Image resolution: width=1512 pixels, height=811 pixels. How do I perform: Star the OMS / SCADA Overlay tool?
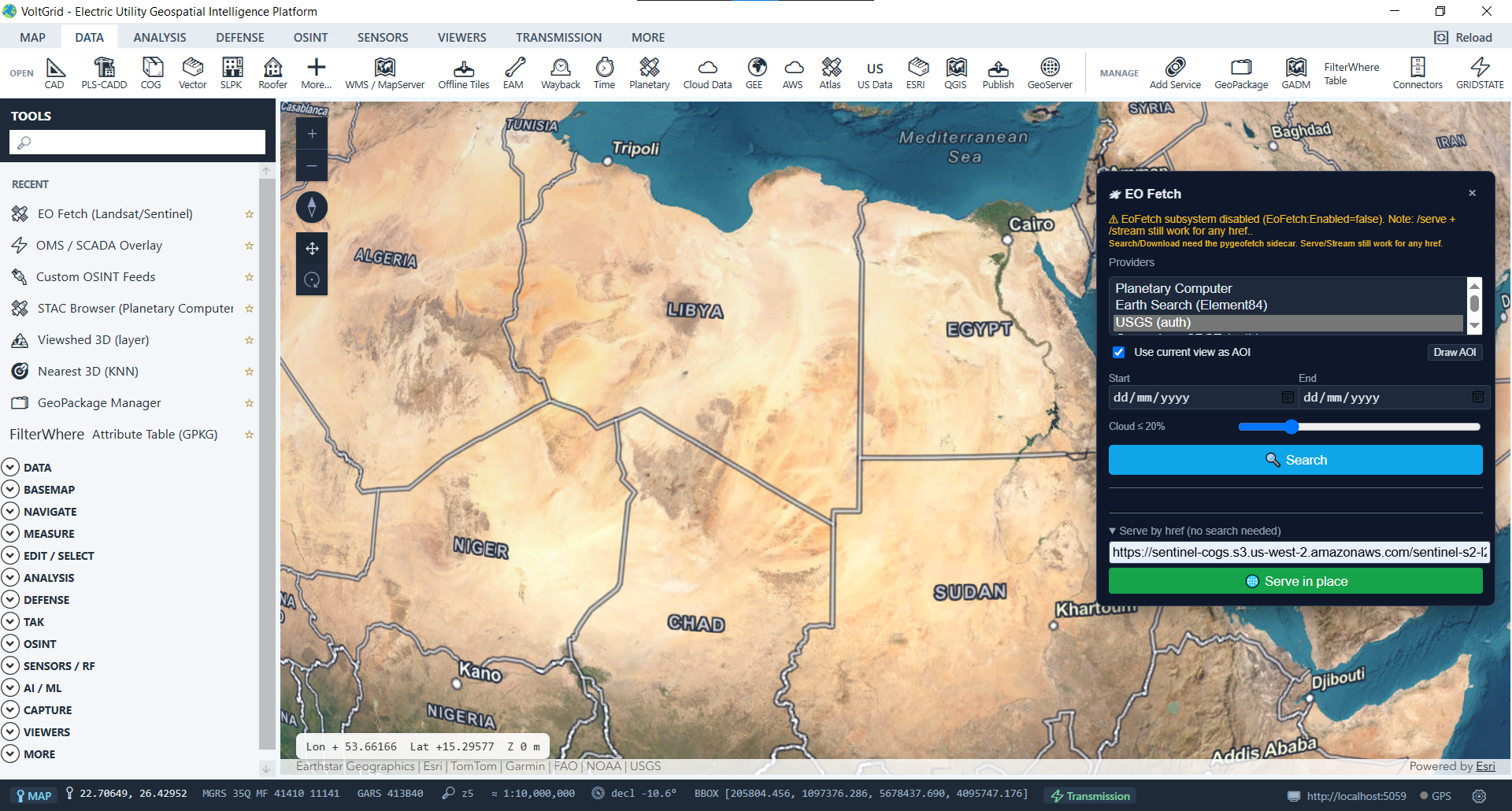(249, 246)
